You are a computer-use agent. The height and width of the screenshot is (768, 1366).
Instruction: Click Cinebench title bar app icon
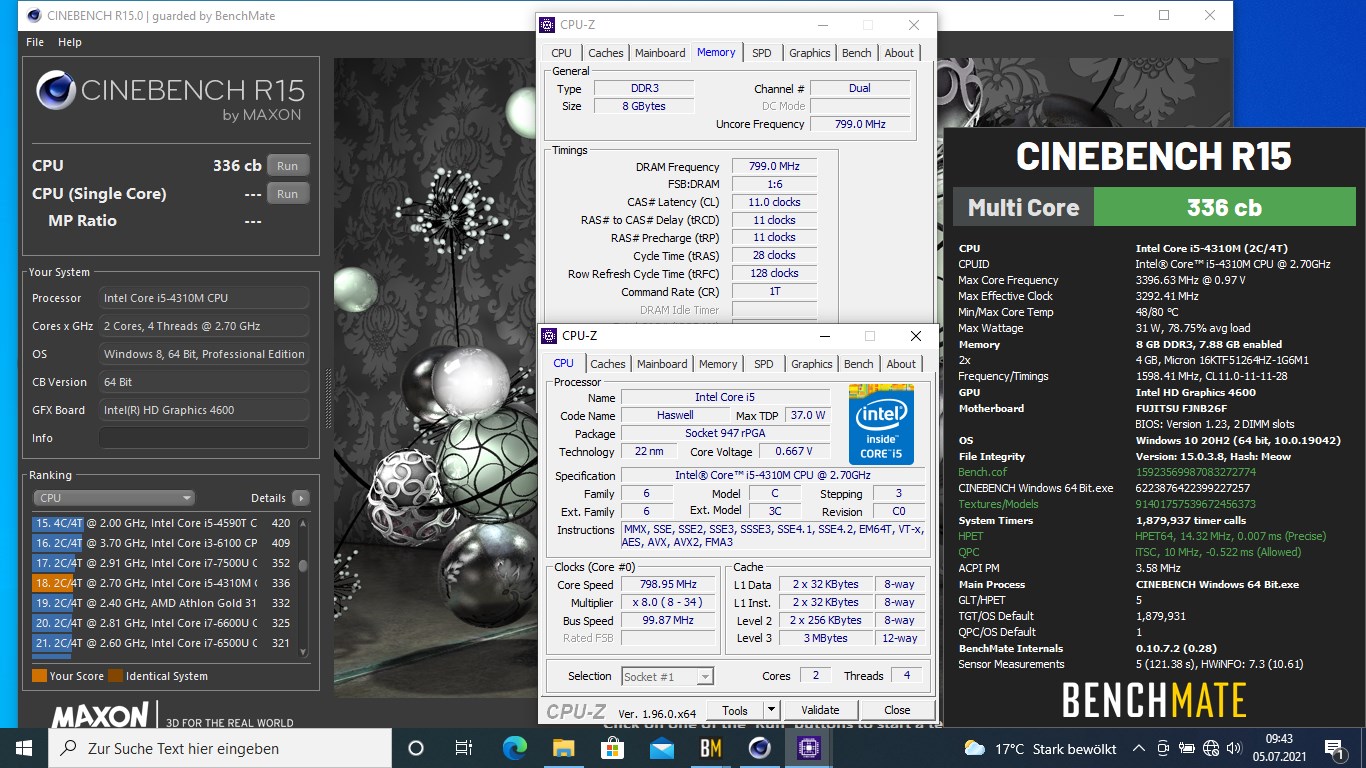(x=34, y=15)
